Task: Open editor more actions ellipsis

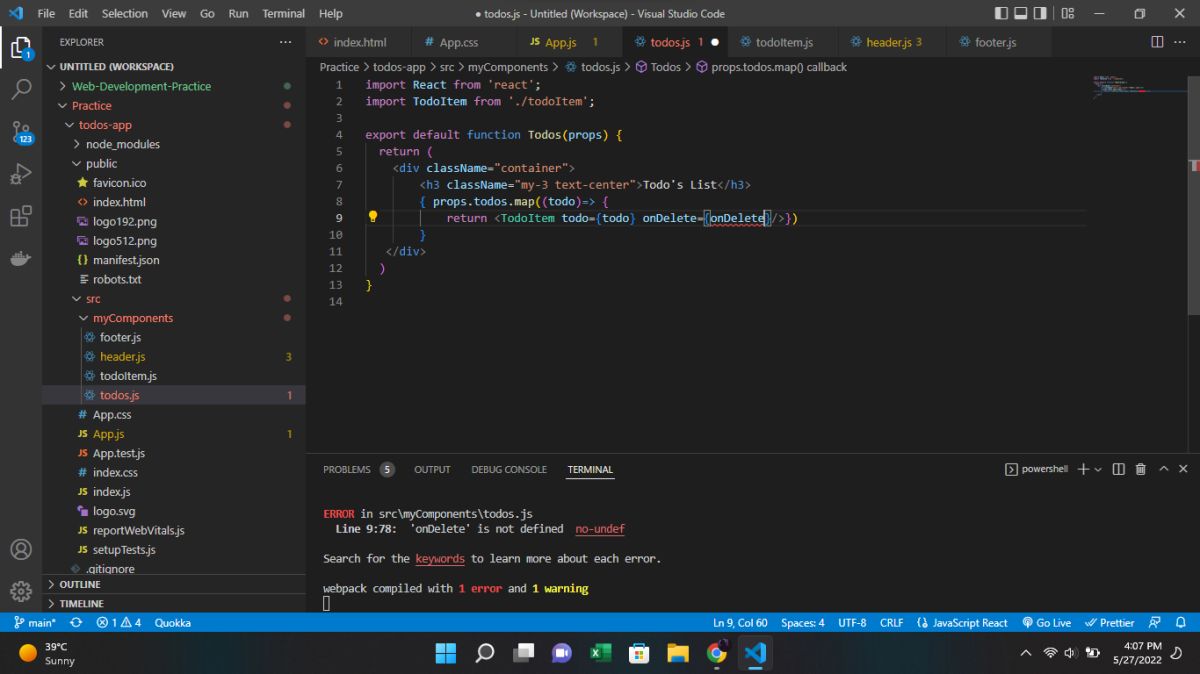Action: 1181,42
